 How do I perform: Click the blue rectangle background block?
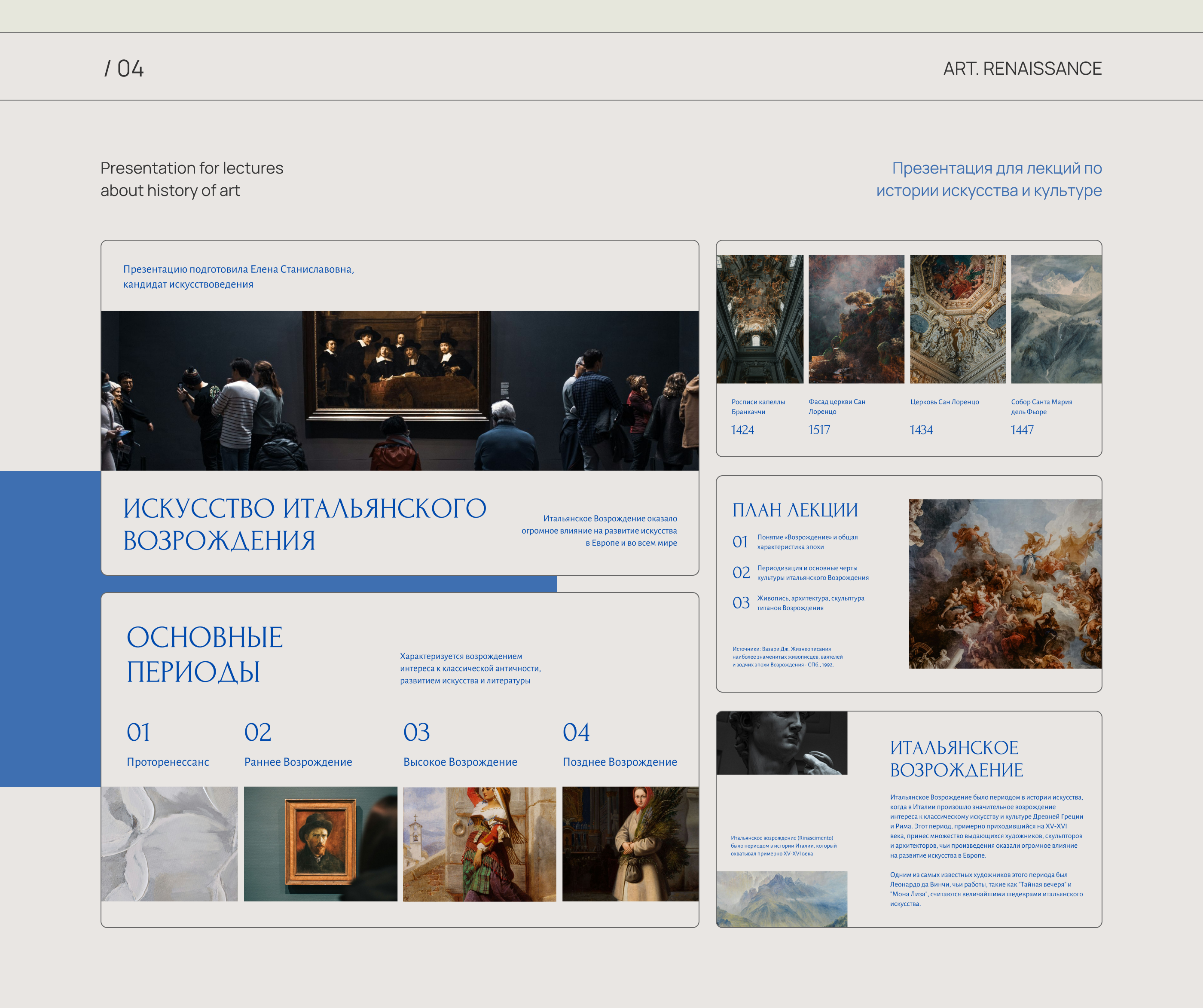(50, 628)
